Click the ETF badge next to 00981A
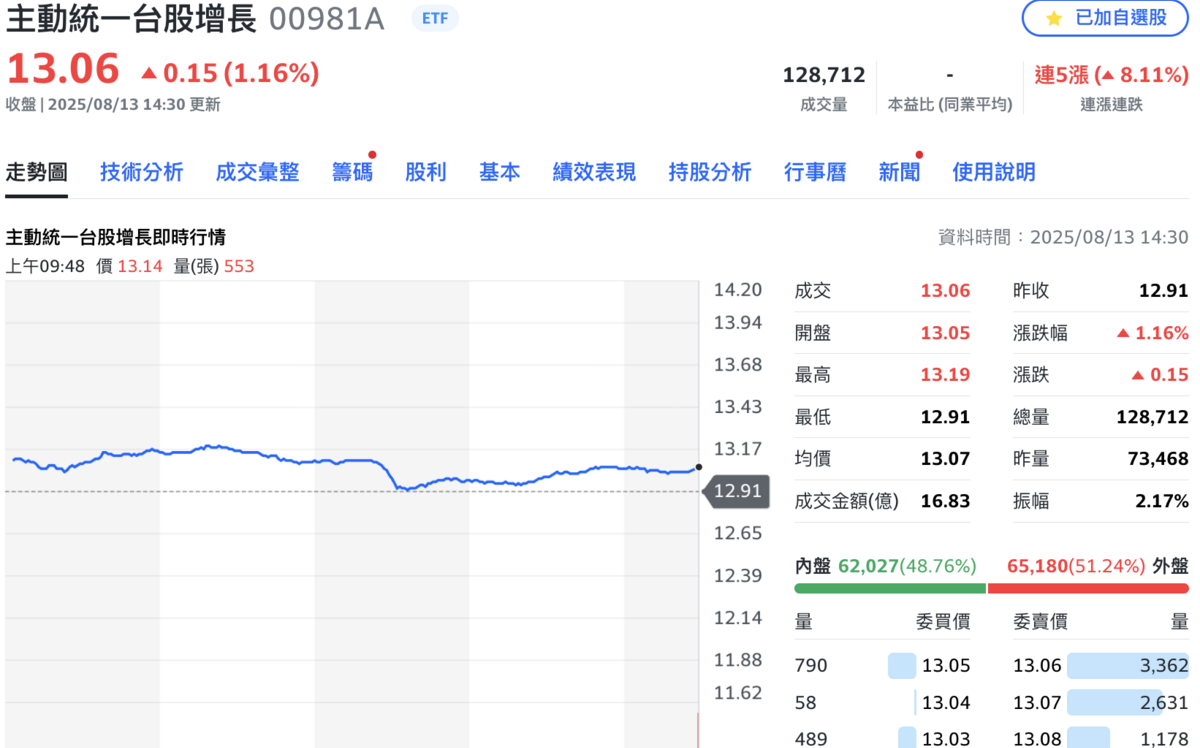The width and height of the screenshot is (1200, 748). coord(435,18)
